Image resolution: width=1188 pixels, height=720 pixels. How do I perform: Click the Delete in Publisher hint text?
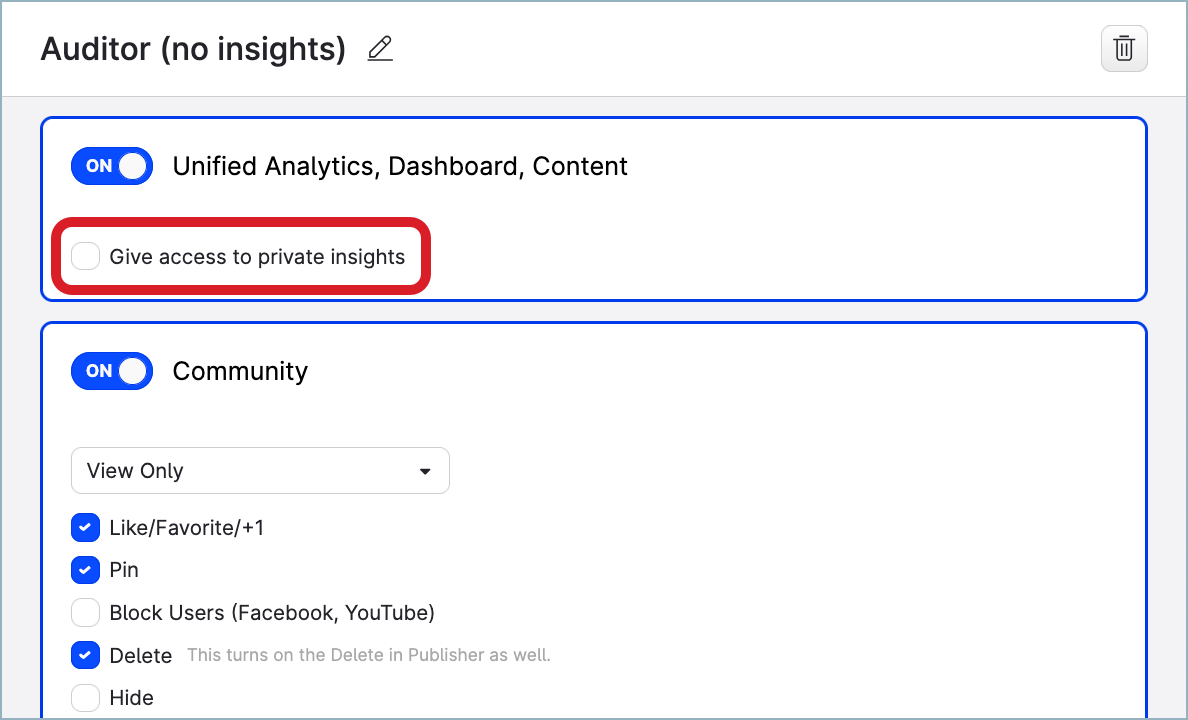368,656
